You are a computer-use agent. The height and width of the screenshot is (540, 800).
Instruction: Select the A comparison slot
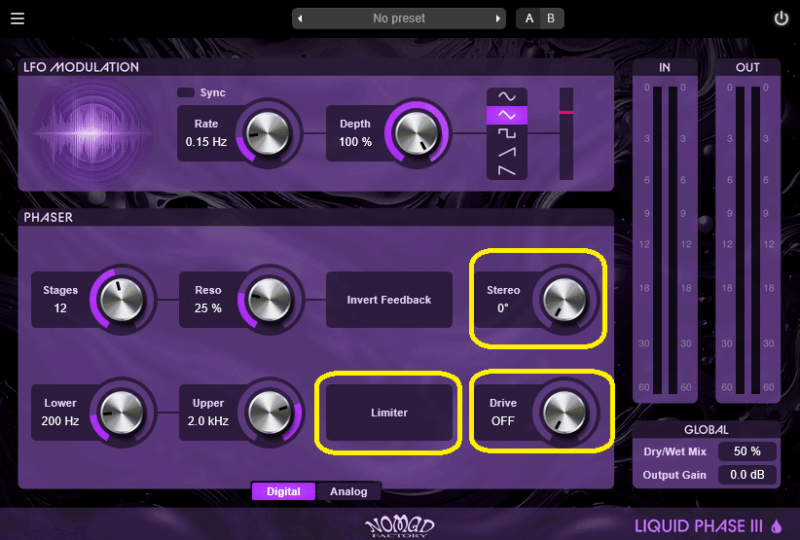tap(529, 18)
